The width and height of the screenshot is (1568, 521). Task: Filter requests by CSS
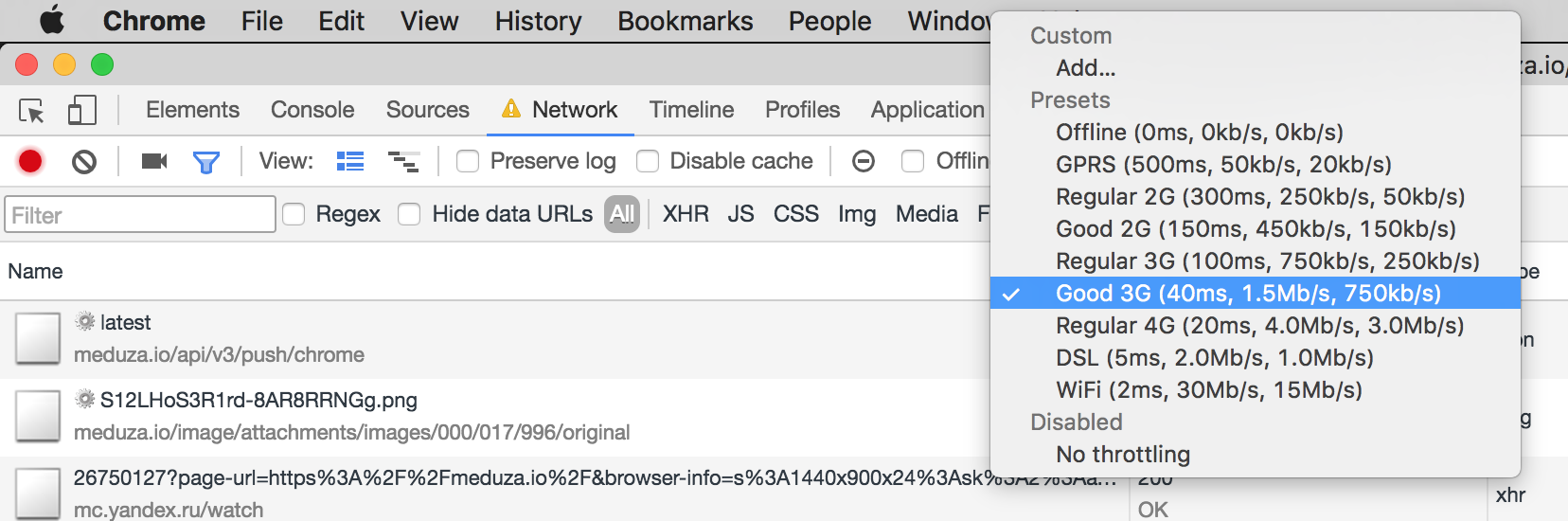(795, 214)
